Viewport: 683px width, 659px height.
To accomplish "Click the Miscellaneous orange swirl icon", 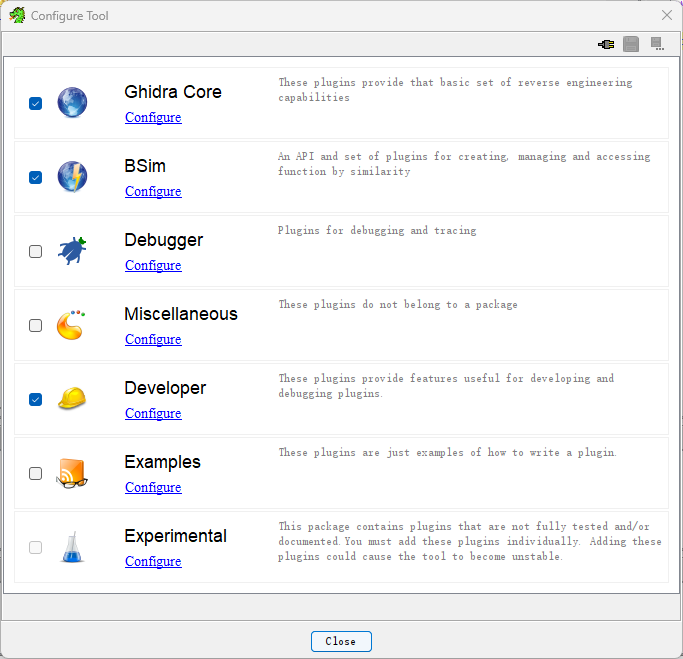I will 71,325.
